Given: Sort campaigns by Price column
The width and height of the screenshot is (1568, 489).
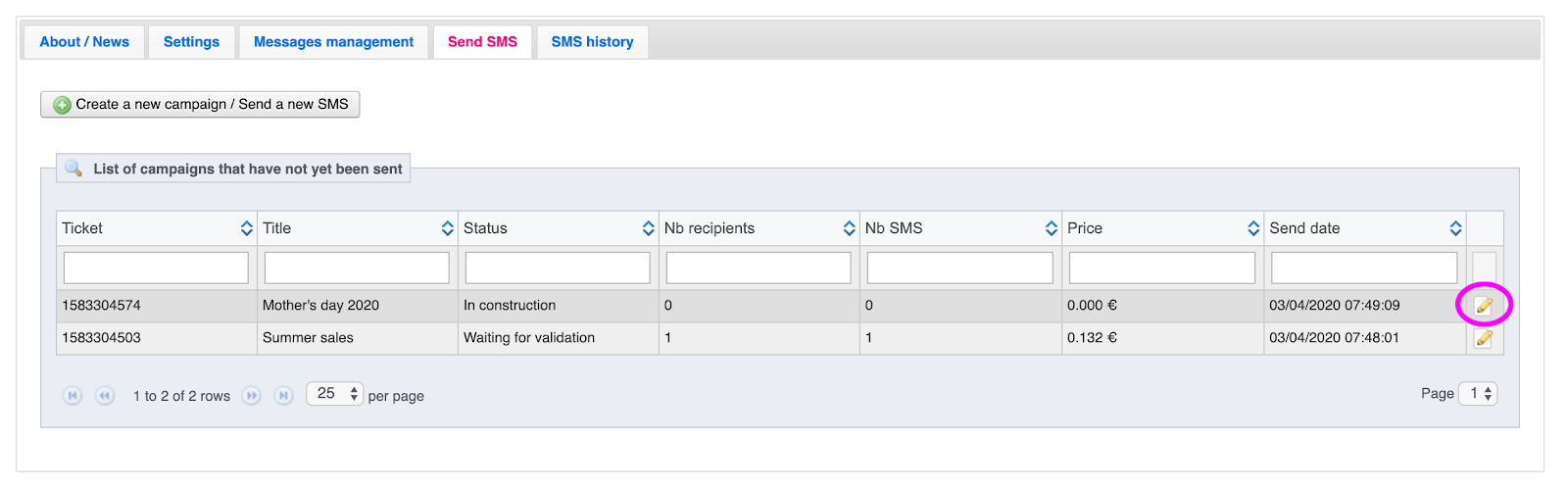Looking at the screenshot, I should tap(1253, 228).
